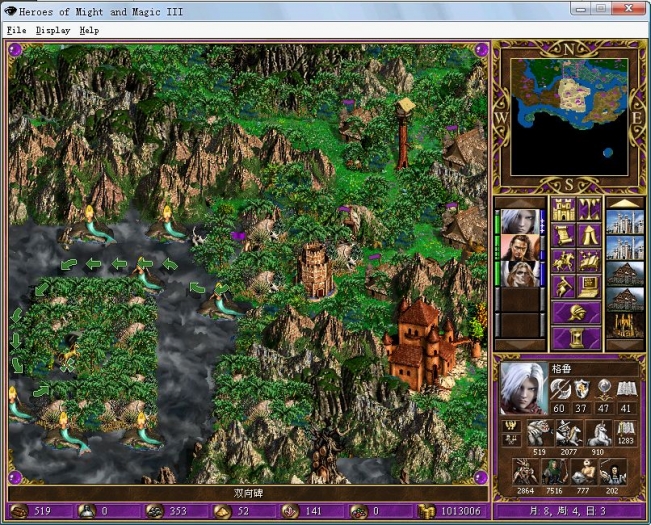The width and height of the screenshot is (651, 525).
Task: Click the End Turn hourglass button
Action: click(x=576, y=338)
